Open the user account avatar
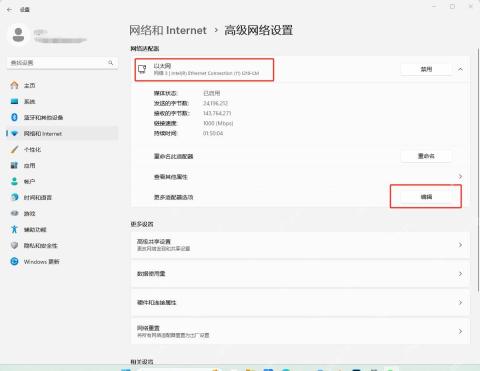The image size is (480, 371). click(18, 35)
